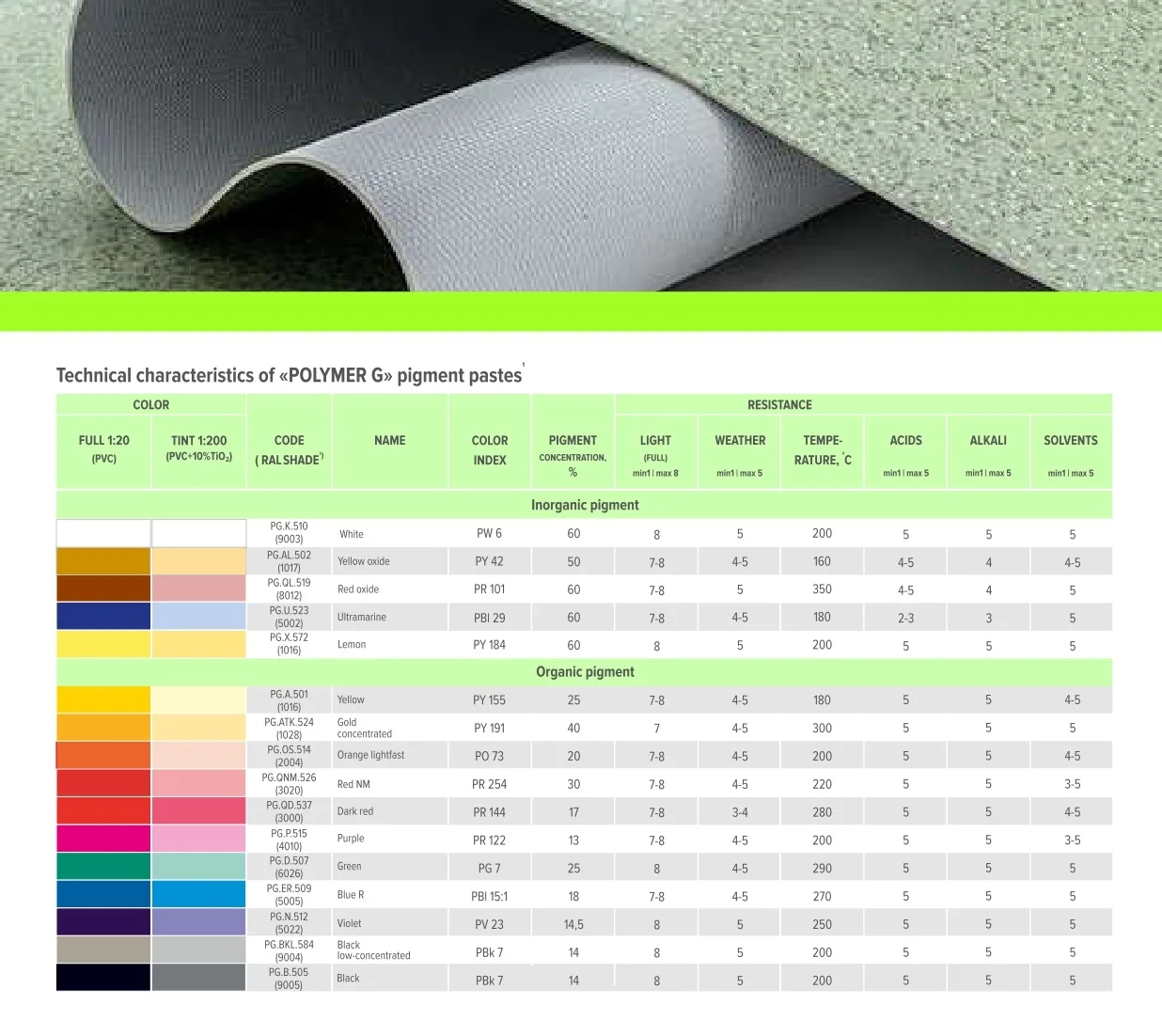Click the Organic pigment section header
Image resolution: width=1162 pixels, height=1036 pixels.
[585, 672]
